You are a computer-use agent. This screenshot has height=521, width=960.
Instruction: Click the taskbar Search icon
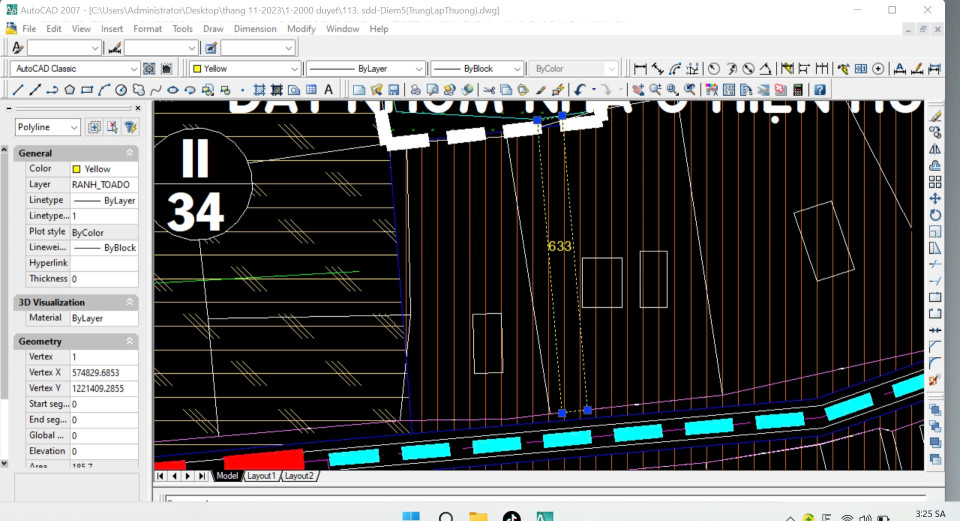446,517
